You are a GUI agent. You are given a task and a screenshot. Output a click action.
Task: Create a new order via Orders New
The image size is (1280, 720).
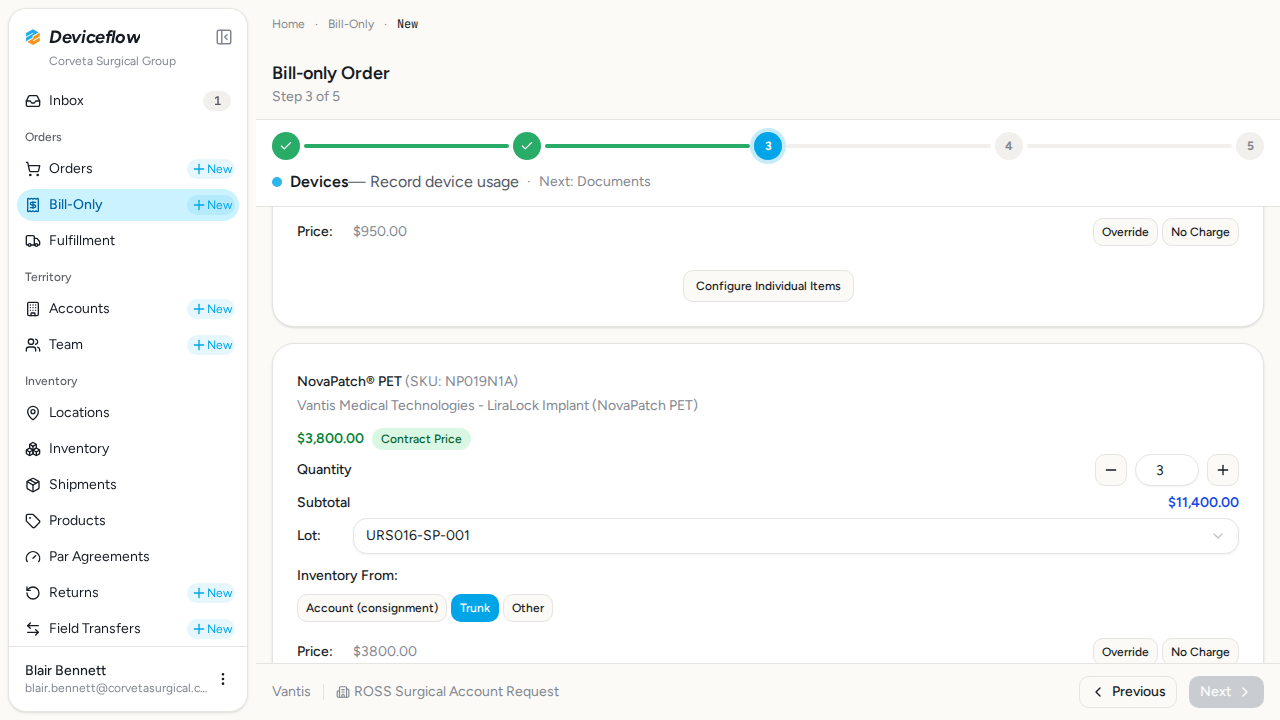click(212, 169)
